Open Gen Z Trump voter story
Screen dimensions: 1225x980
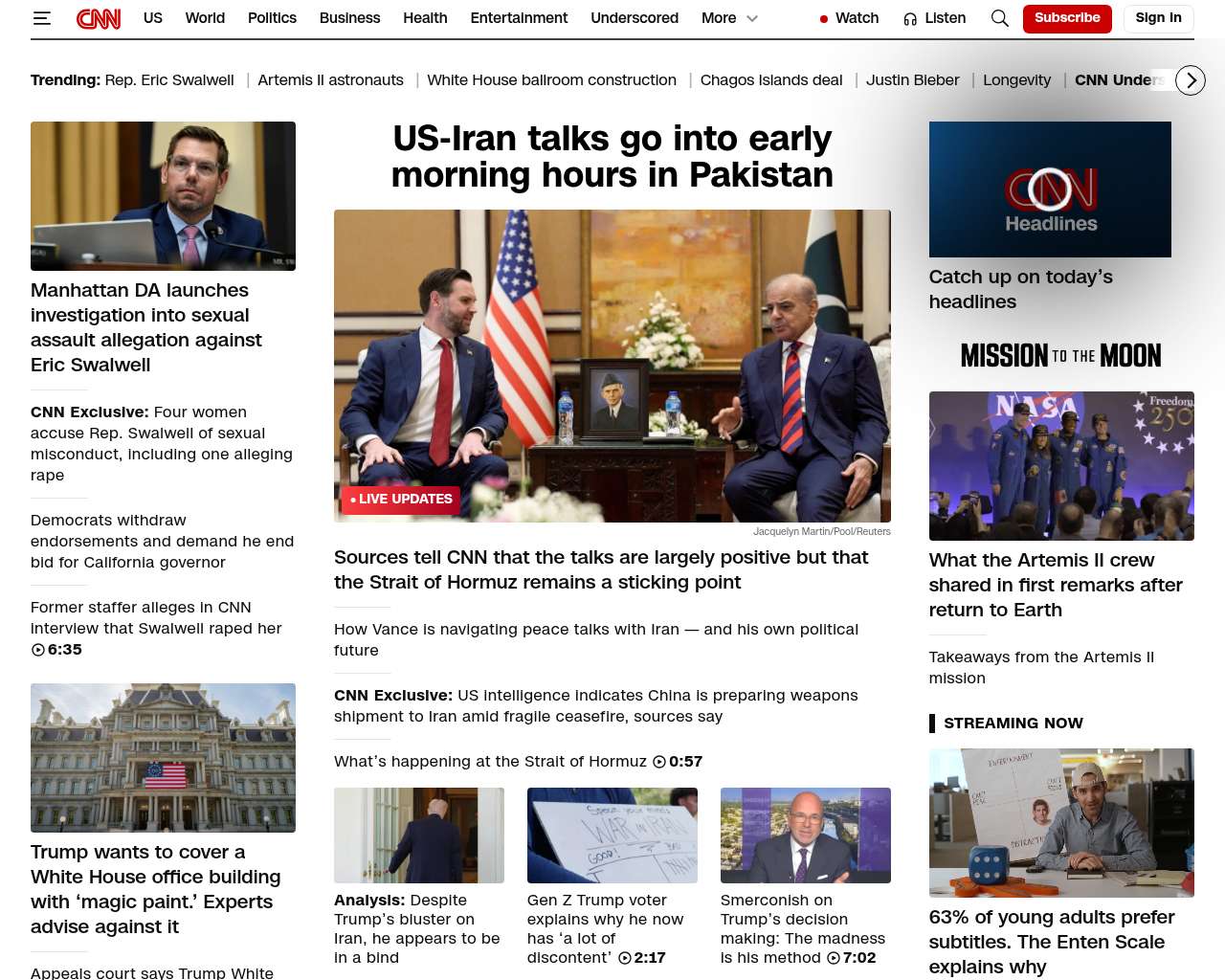pos(606,928)
